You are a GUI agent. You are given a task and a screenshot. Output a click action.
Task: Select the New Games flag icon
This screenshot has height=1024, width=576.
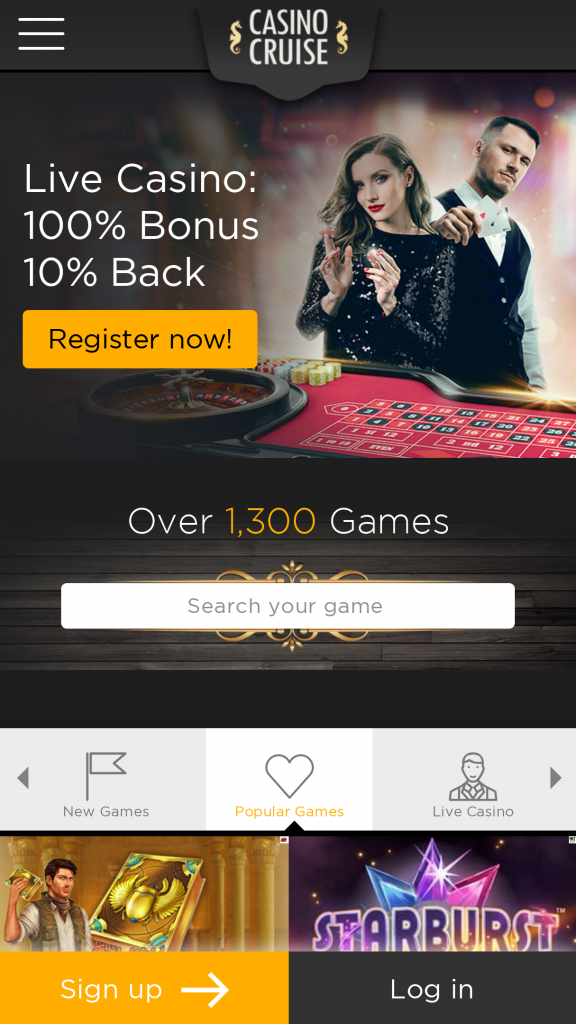(106, 775)
